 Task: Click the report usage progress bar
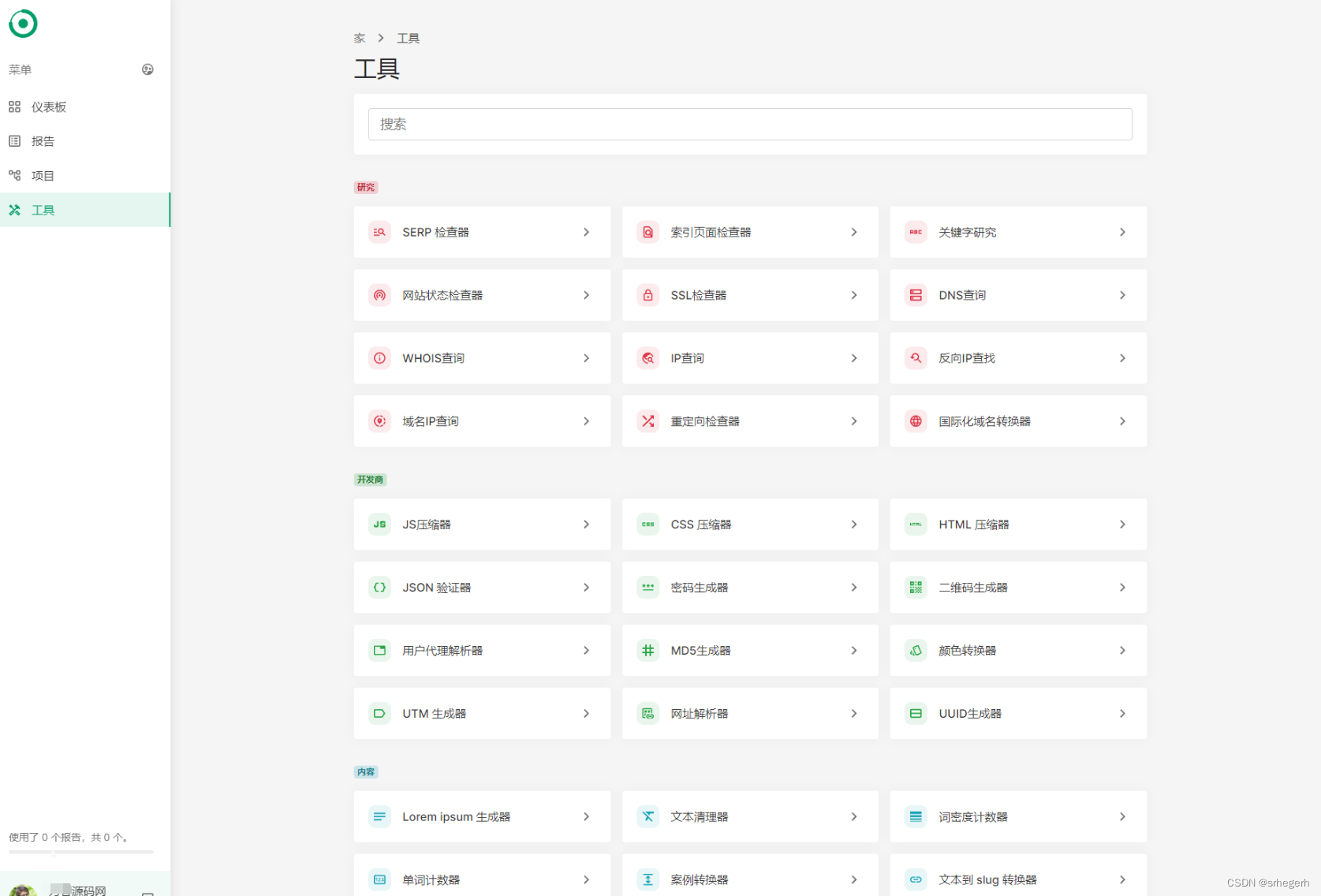point(81,852)
